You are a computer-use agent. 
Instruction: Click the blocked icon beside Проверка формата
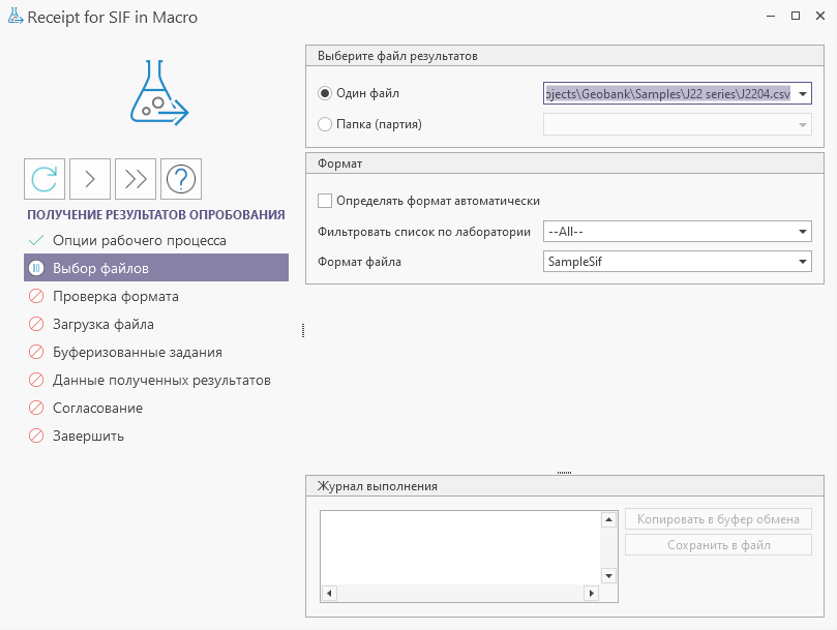pyautogui.click(x=36, y=296)
